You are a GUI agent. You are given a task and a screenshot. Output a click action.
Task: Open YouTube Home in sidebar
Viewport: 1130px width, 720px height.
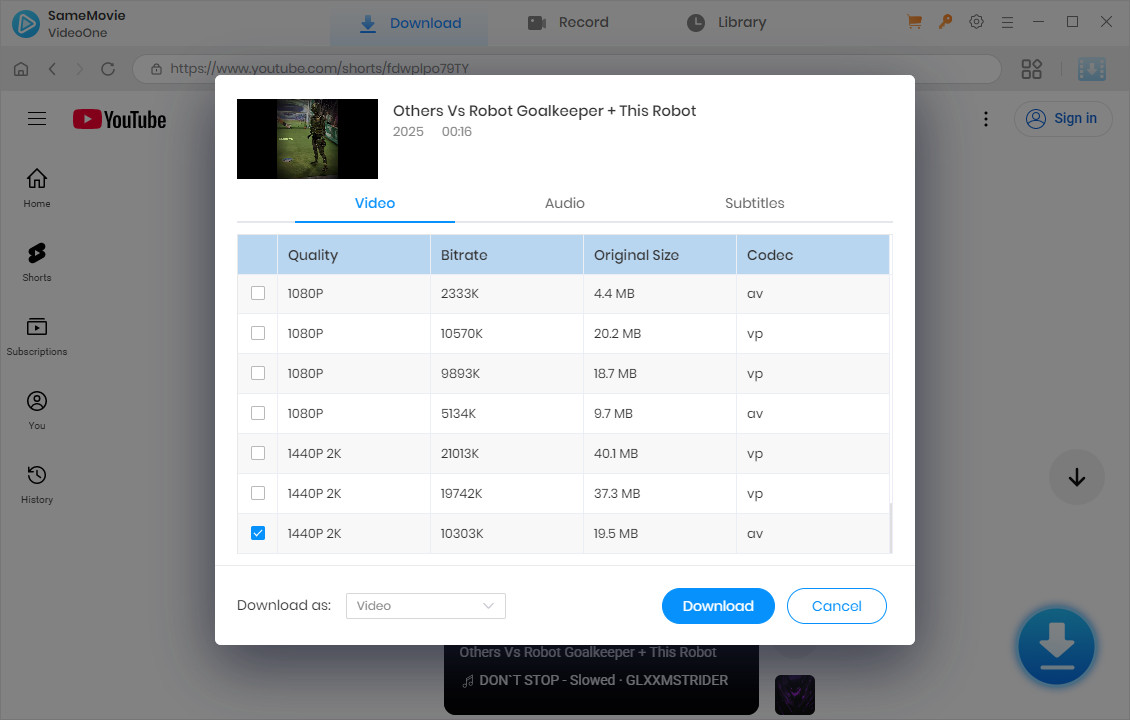coord(37,188)
